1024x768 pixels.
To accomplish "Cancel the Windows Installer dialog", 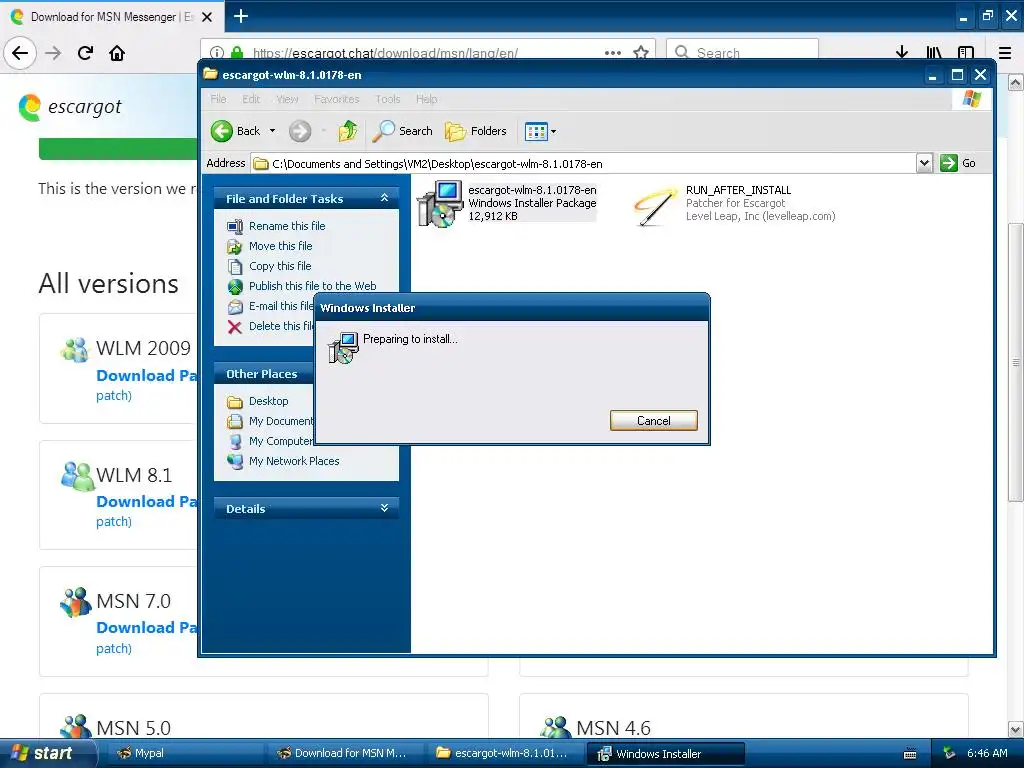I will coord(653,421).
